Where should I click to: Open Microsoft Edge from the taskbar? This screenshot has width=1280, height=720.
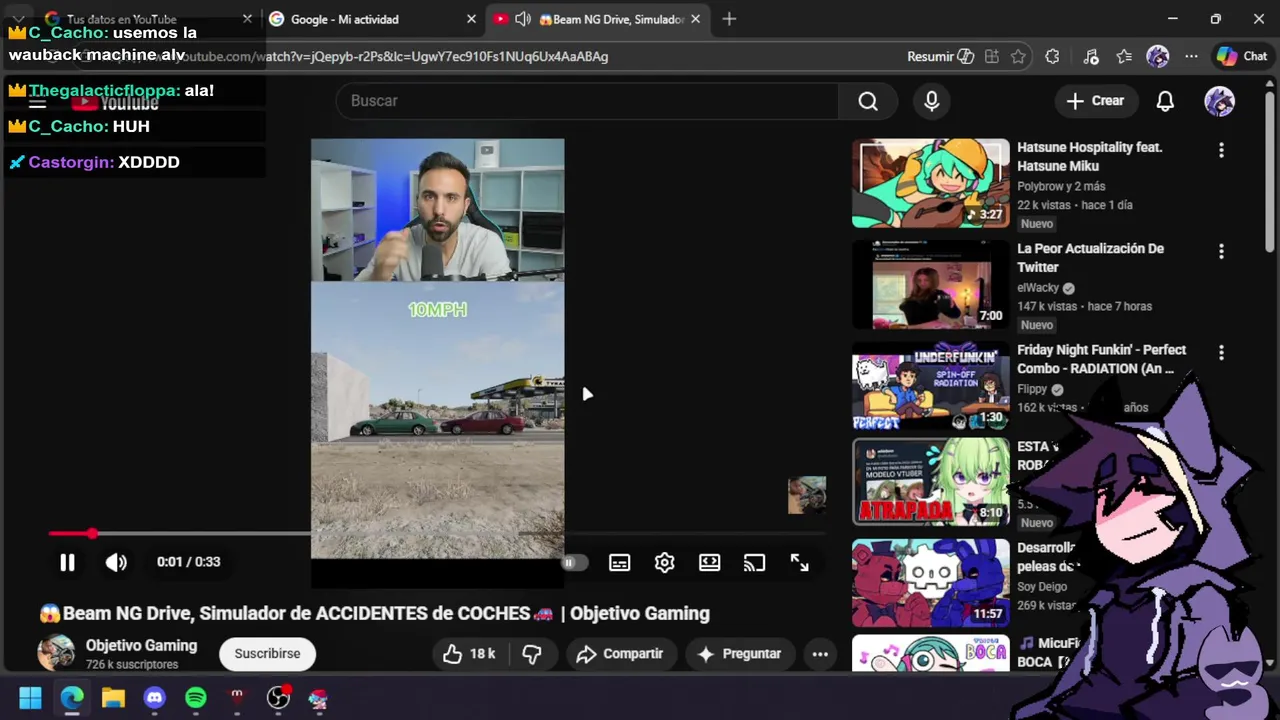pyautogui.click(x=72, y=698)
